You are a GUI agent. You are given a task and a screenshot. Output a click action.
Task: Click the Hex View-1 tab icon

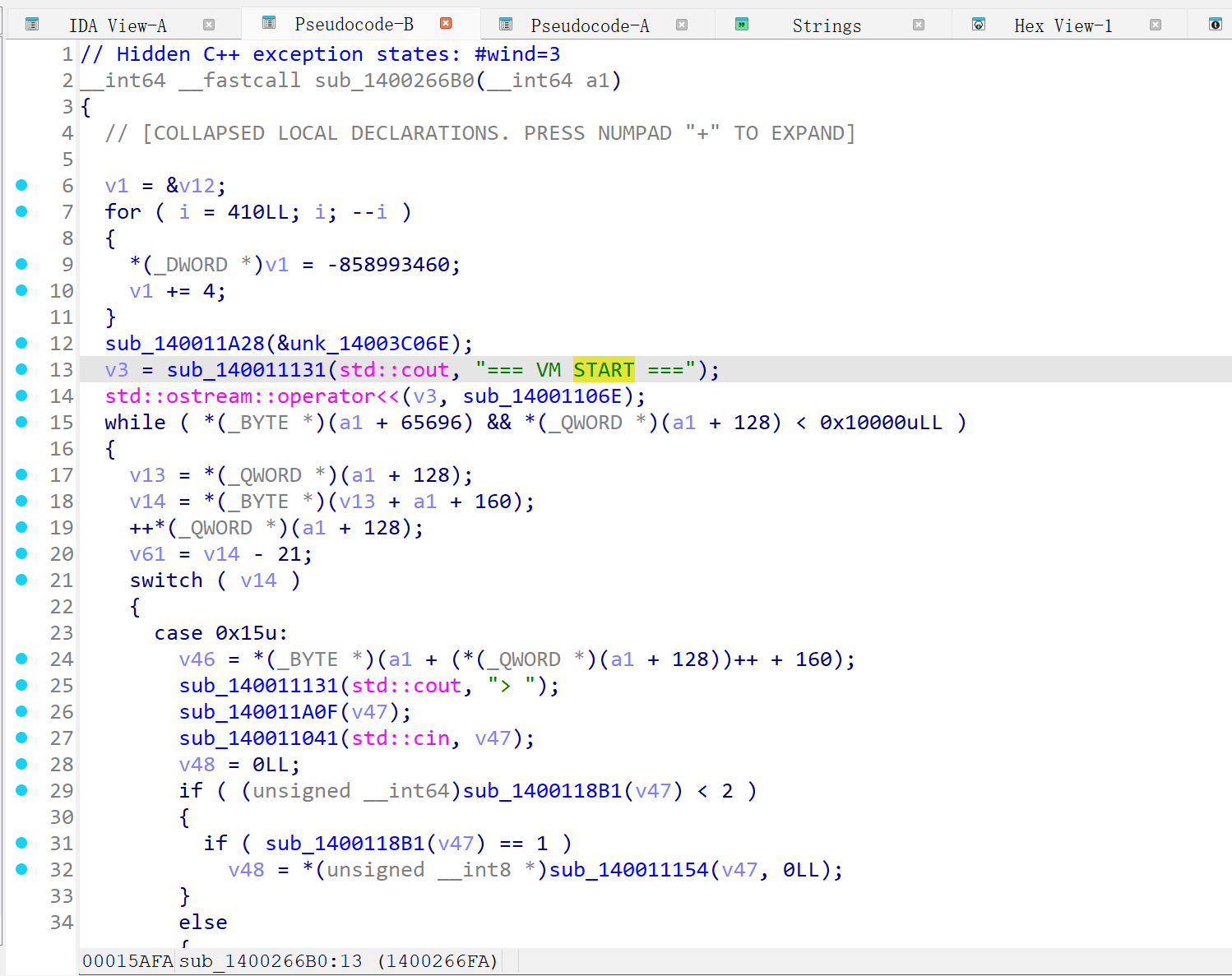pos(979,25)
